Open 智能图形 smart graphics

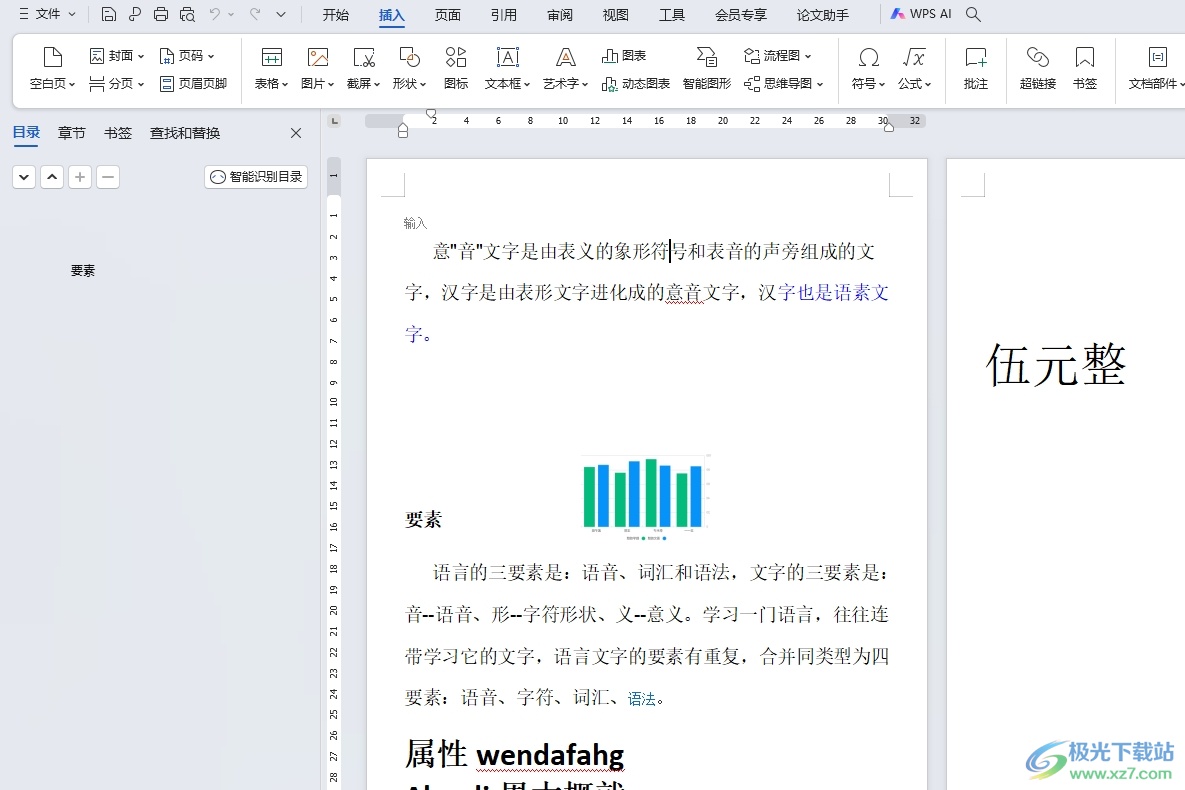pos(707,68)
